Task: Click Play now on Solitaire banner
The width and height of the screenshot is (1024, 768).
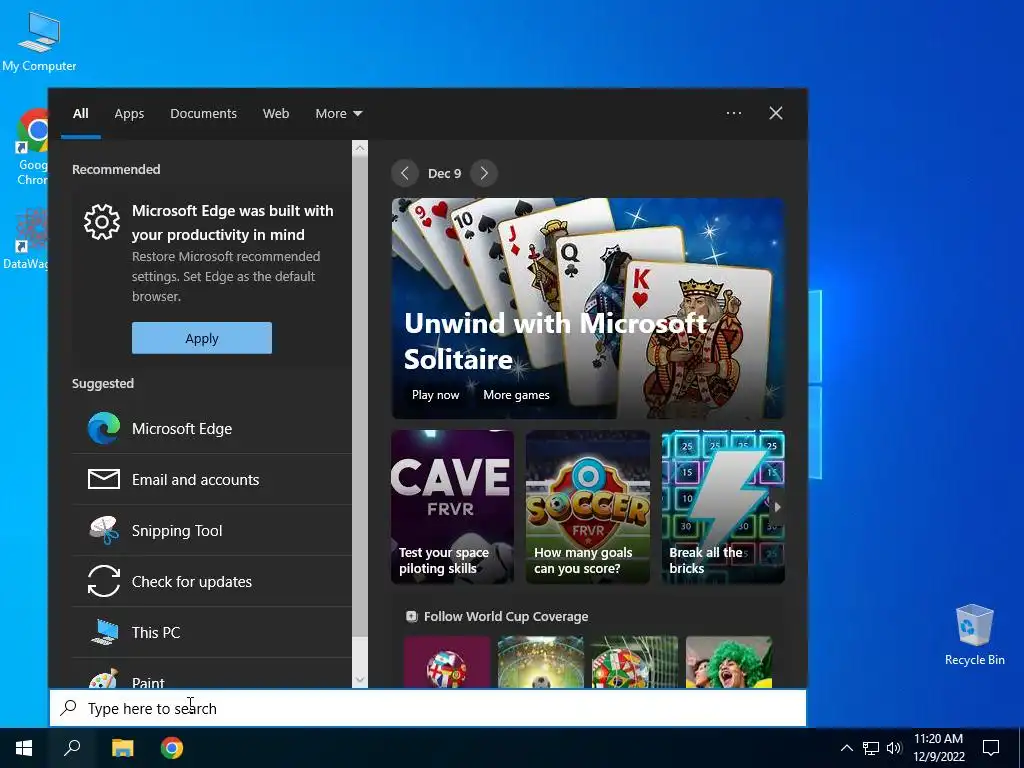Action: click(436, 394)
